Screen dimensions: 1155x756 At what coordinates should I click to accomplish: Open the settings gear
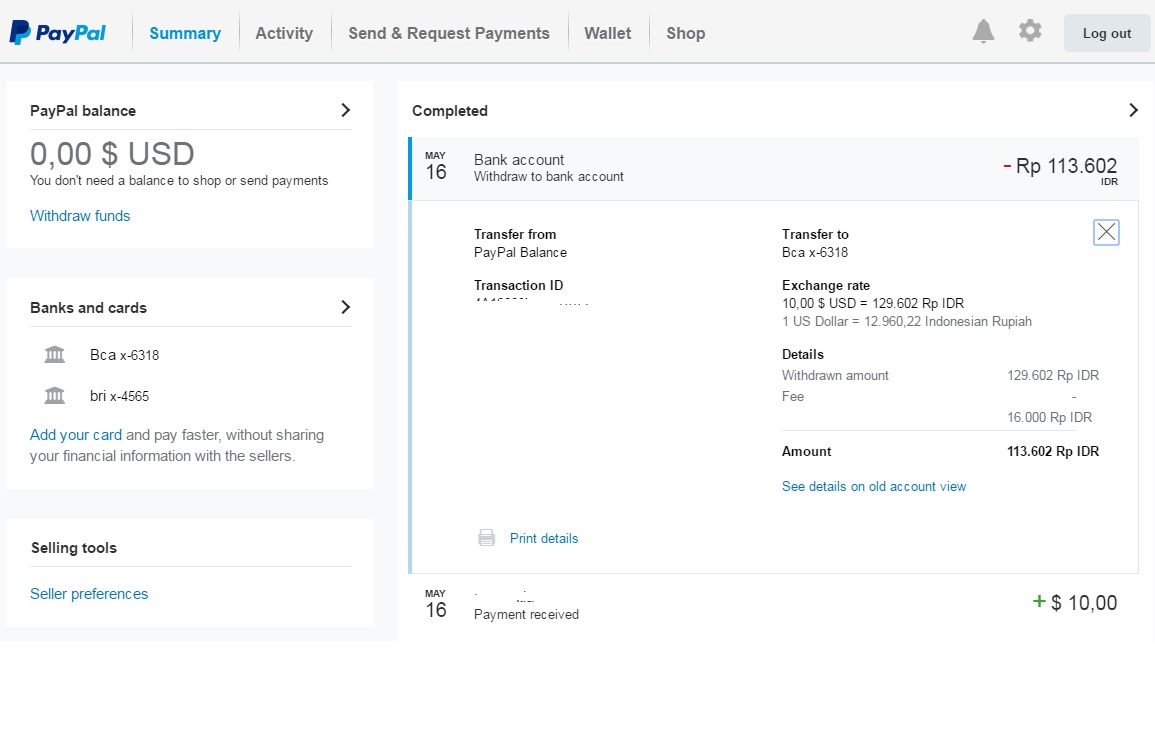[1030, 31]
